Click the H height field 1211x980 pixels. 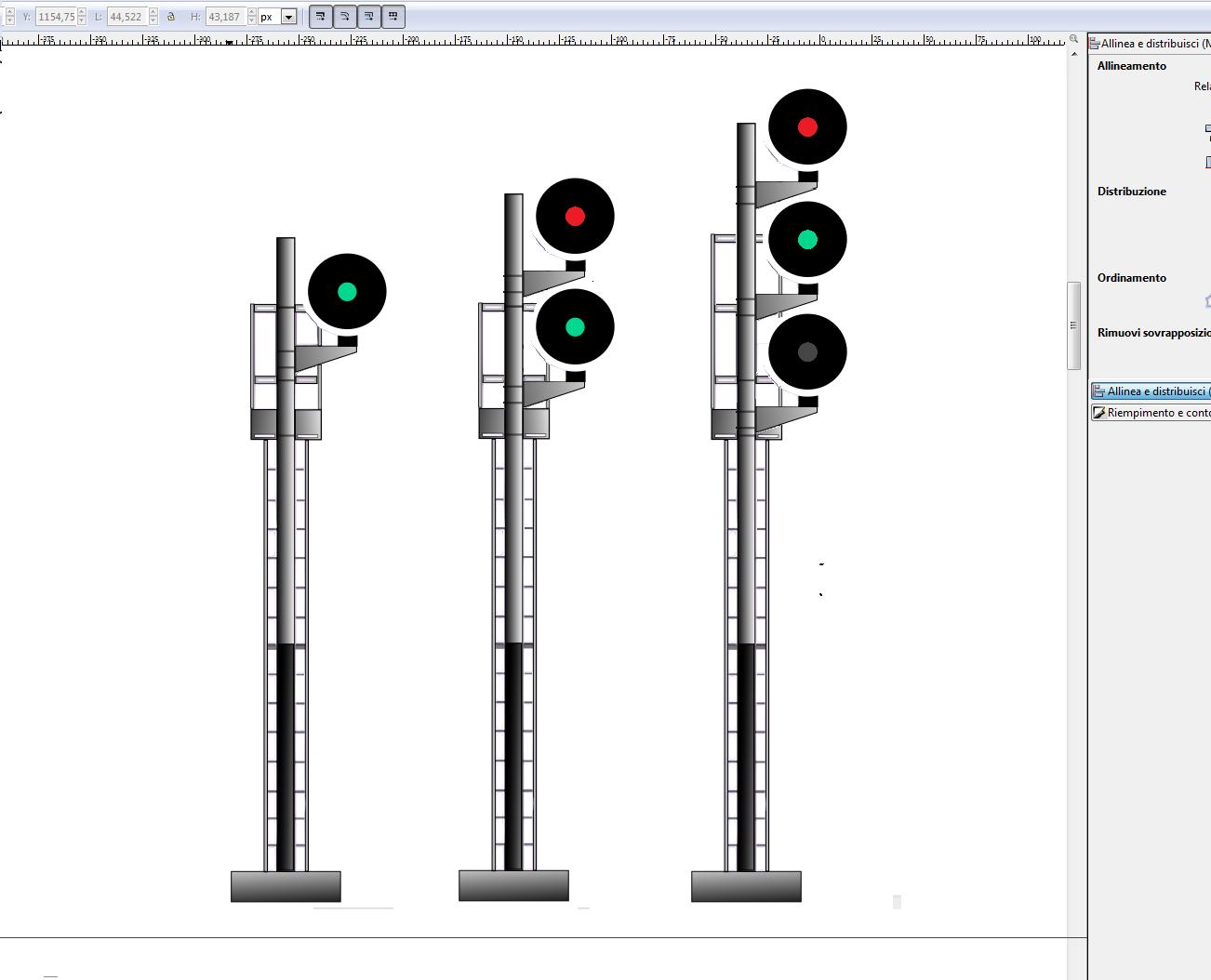(225, 17)
